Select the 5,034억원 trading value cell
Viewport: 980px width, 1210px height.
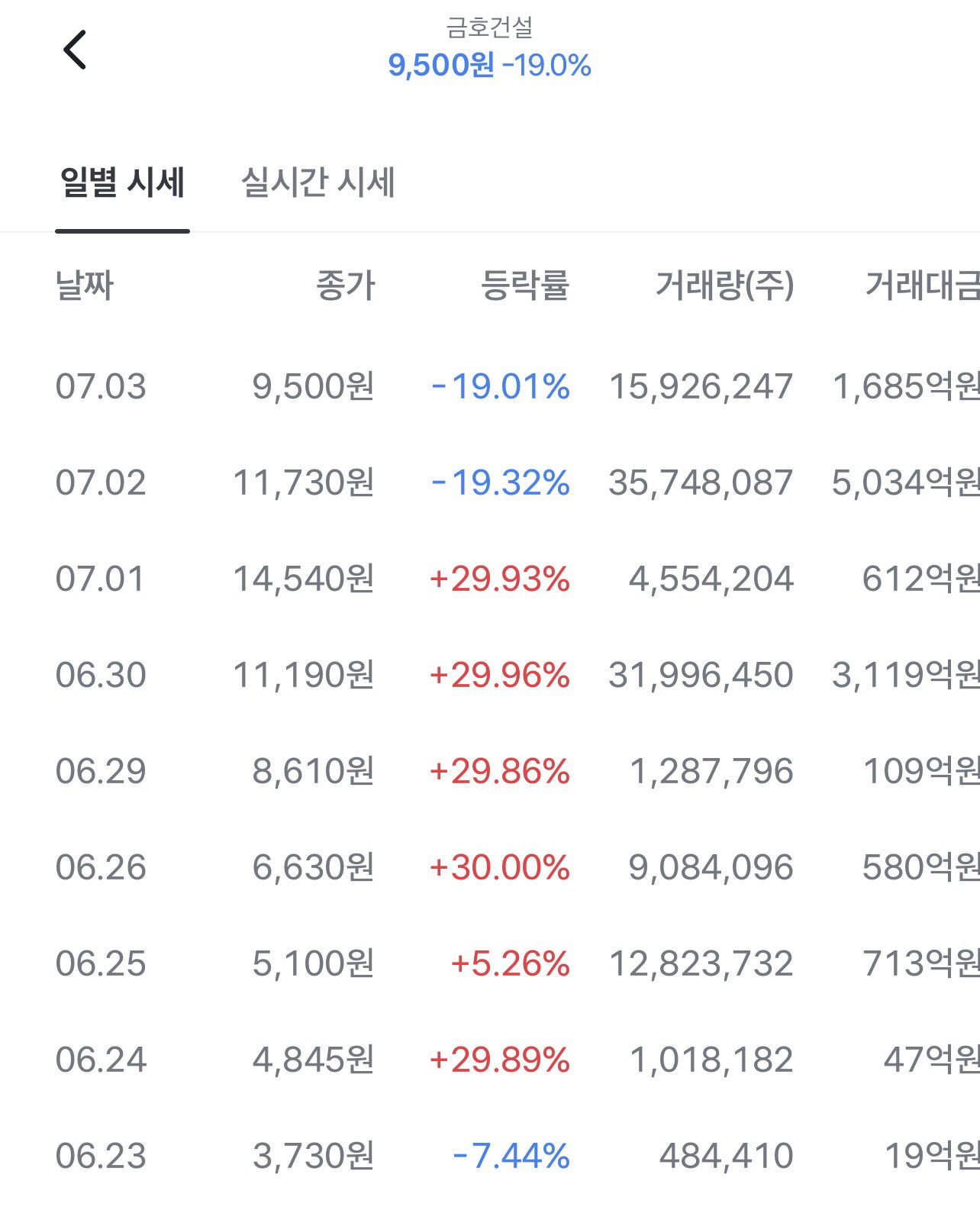coord(906,482)
